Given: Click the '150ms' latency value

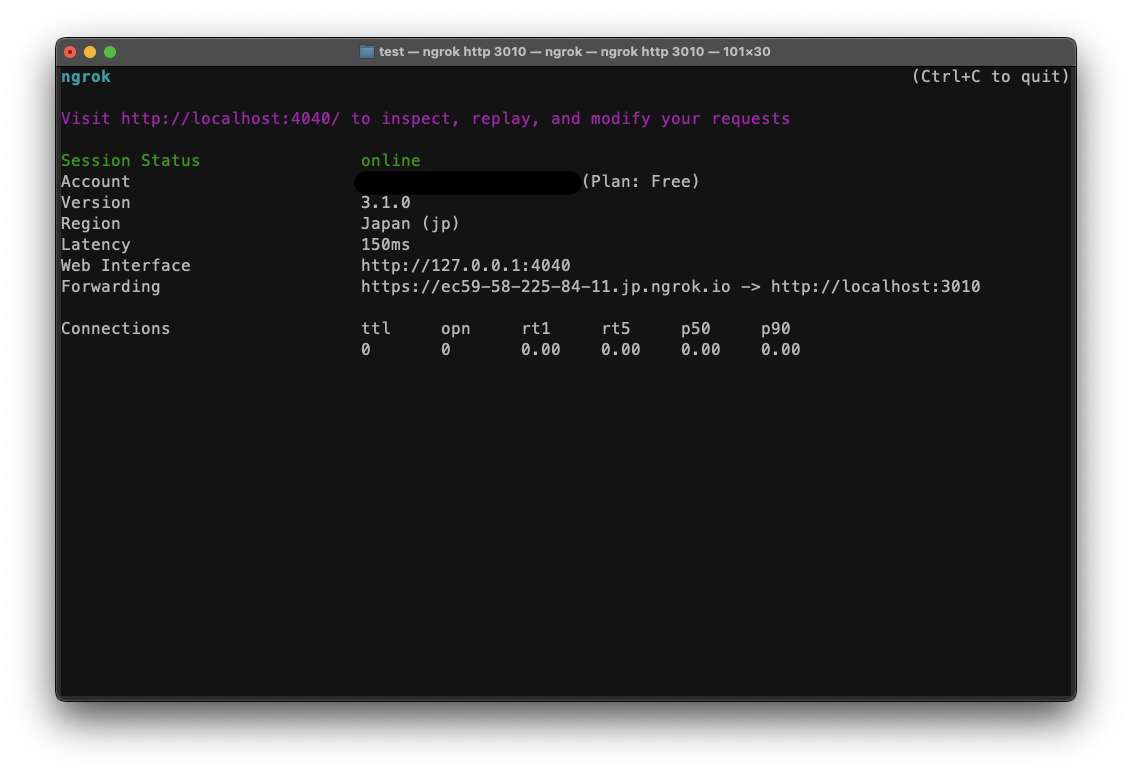Looking at the screenshot, I should pos(386,244).
